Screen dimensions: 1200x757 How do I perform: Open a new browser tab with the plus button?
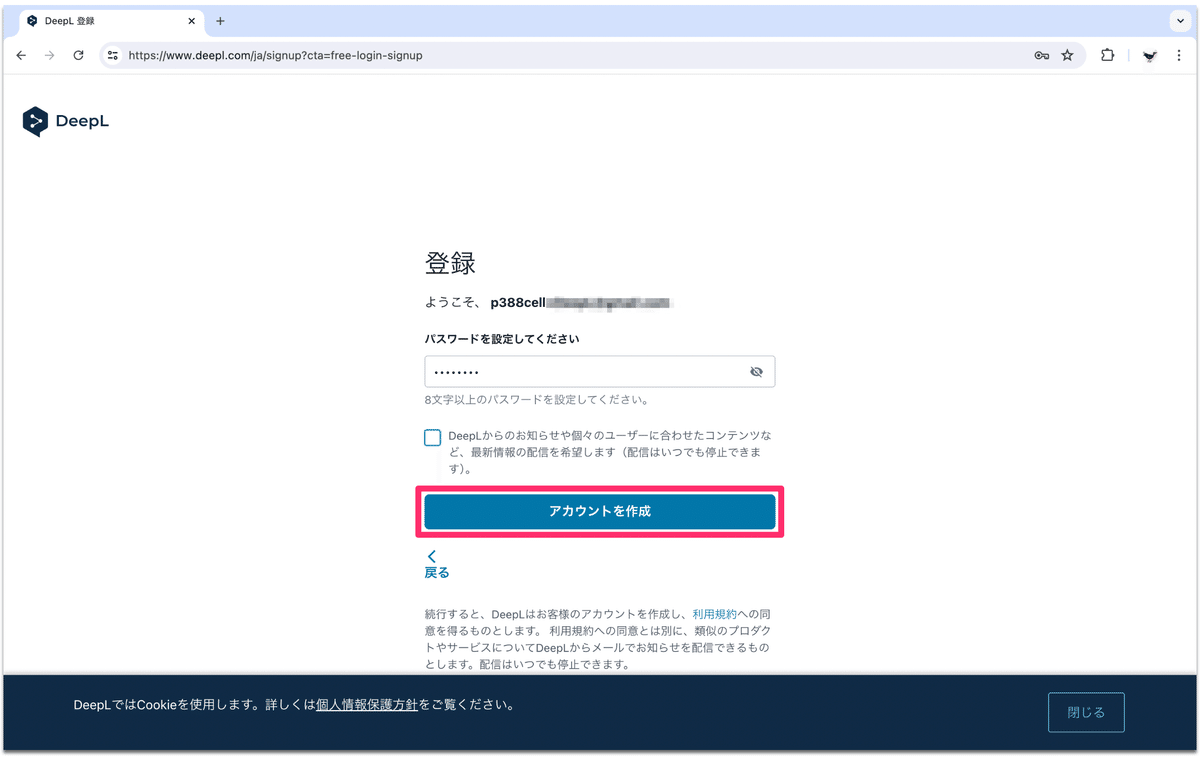pos(218,20)
